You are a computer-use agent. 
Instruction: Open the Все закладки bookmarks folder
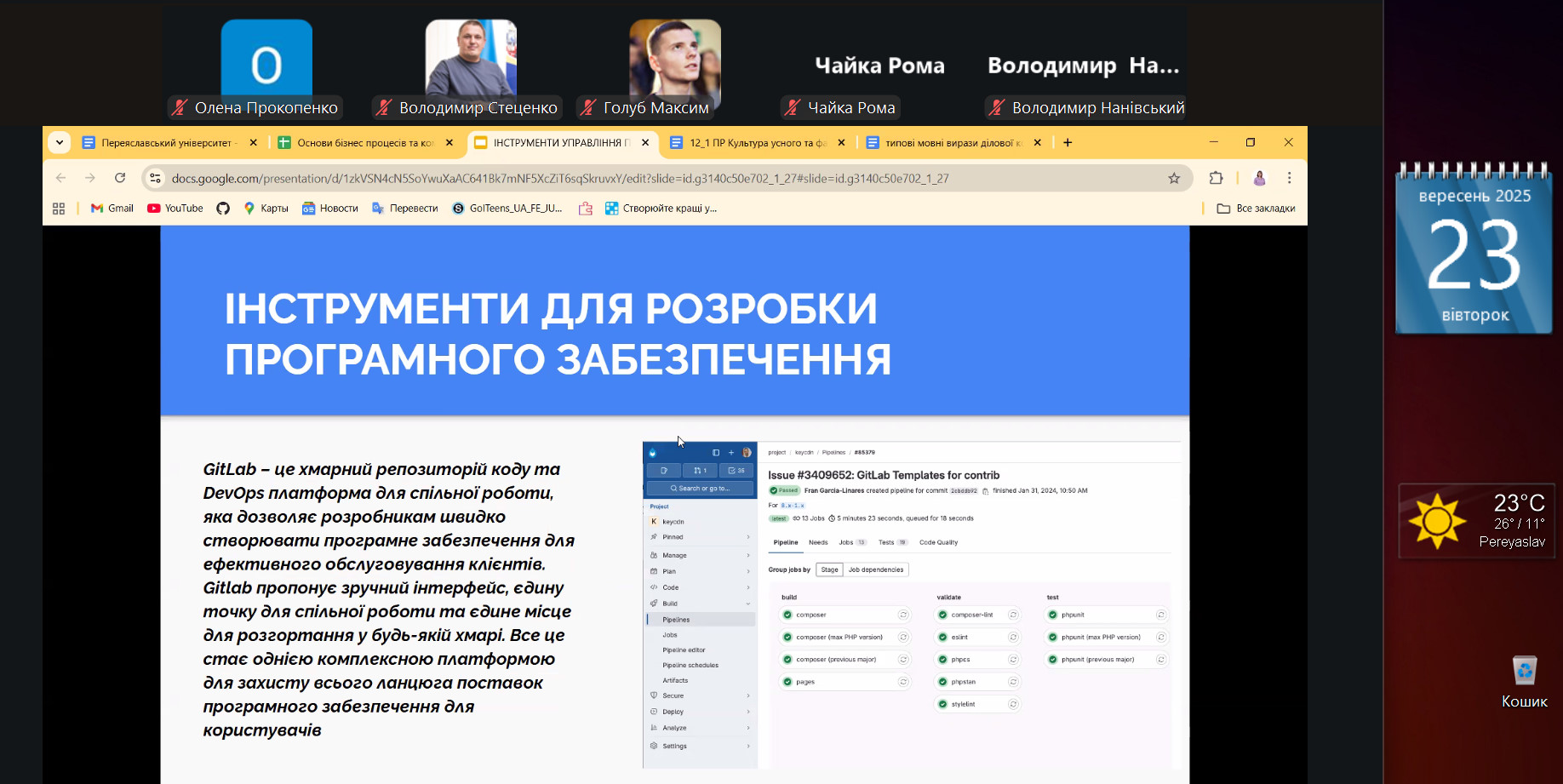(x=1256, y=209)
